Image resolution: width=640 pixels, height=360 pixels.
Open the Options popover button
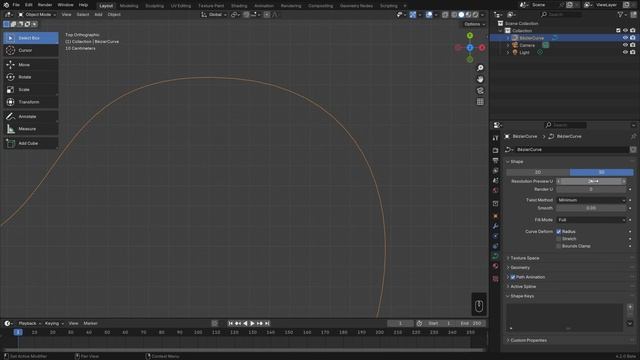point(475,24)
